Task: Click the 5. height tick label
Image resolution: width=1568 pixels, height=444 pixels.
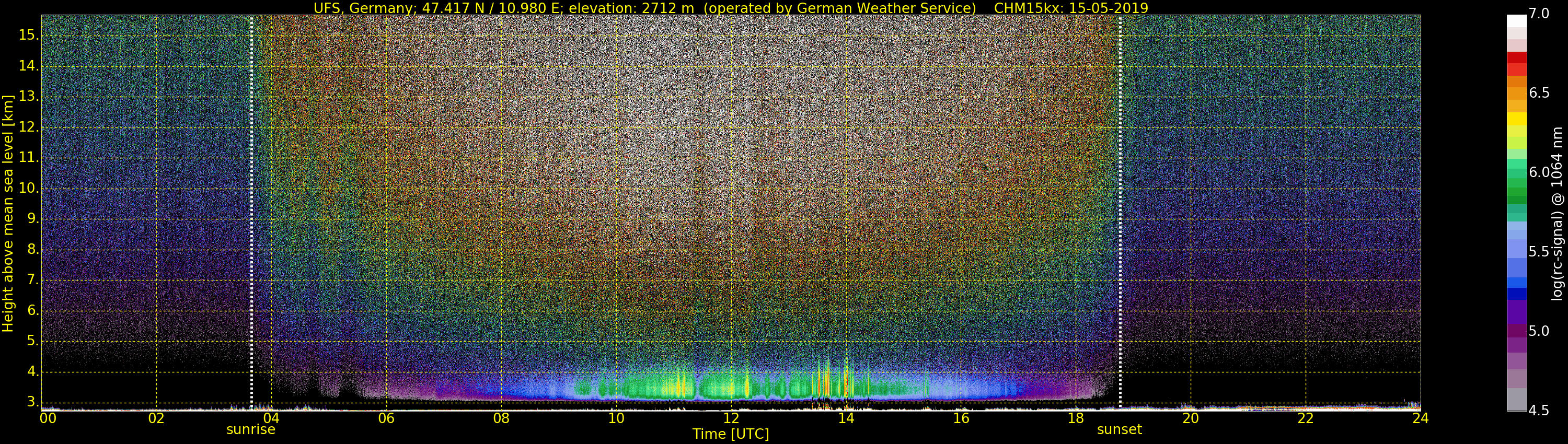Action: pos(33,341)
